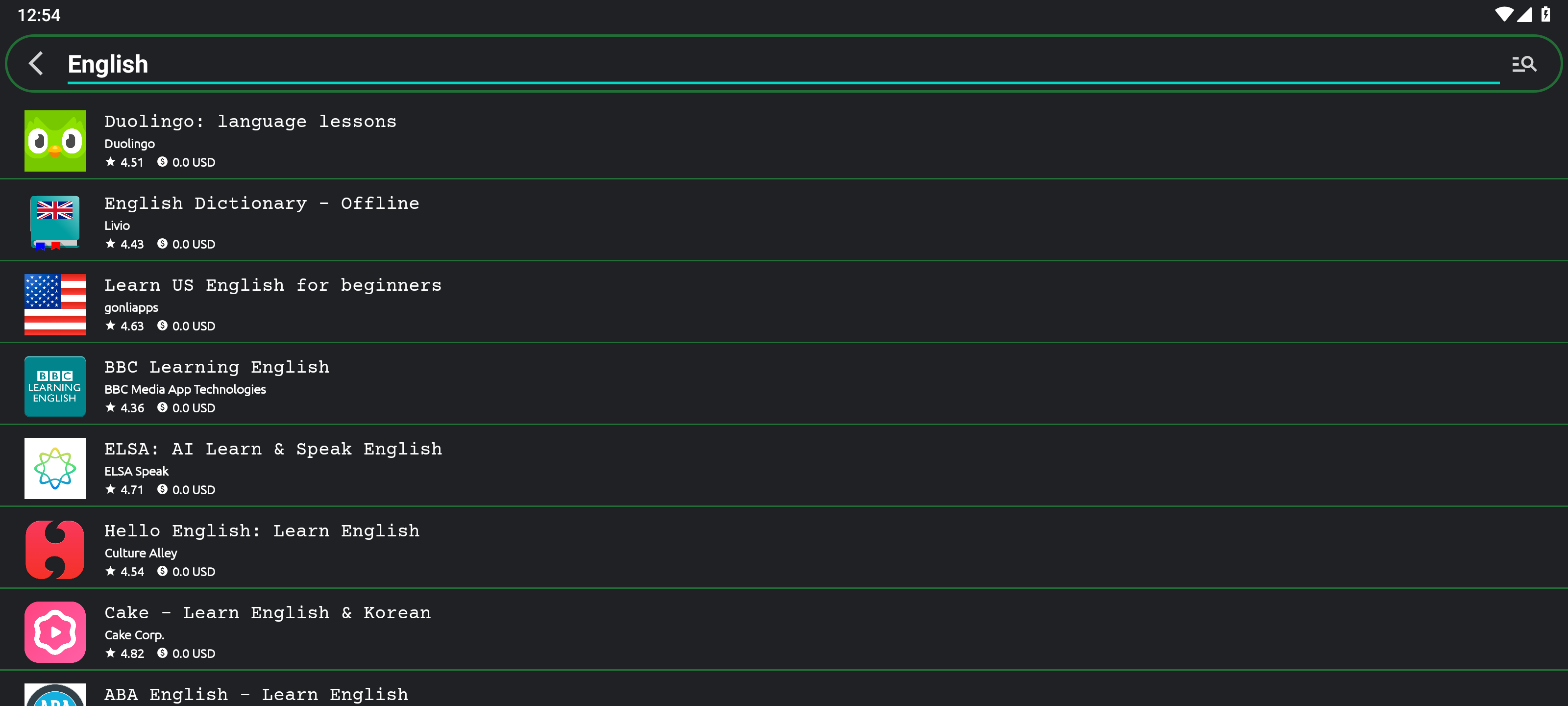Tap the US flag app icon
The image size is (1568, 706).
55,304
